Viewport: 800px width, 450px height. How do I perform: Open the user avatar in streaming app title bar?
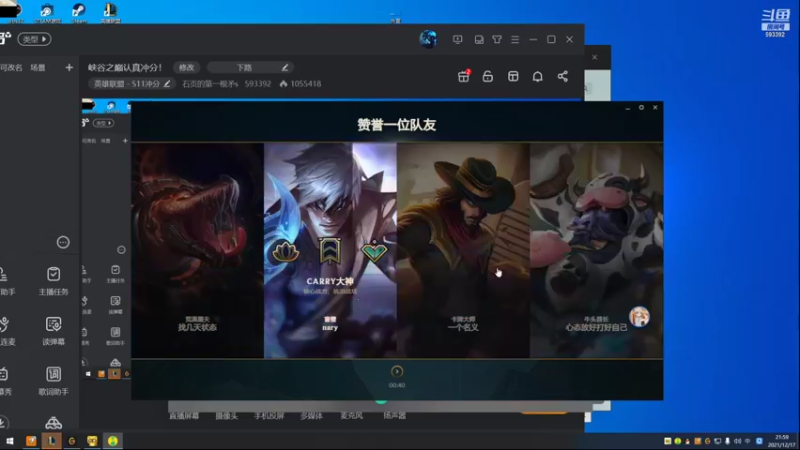click(428, 39)
